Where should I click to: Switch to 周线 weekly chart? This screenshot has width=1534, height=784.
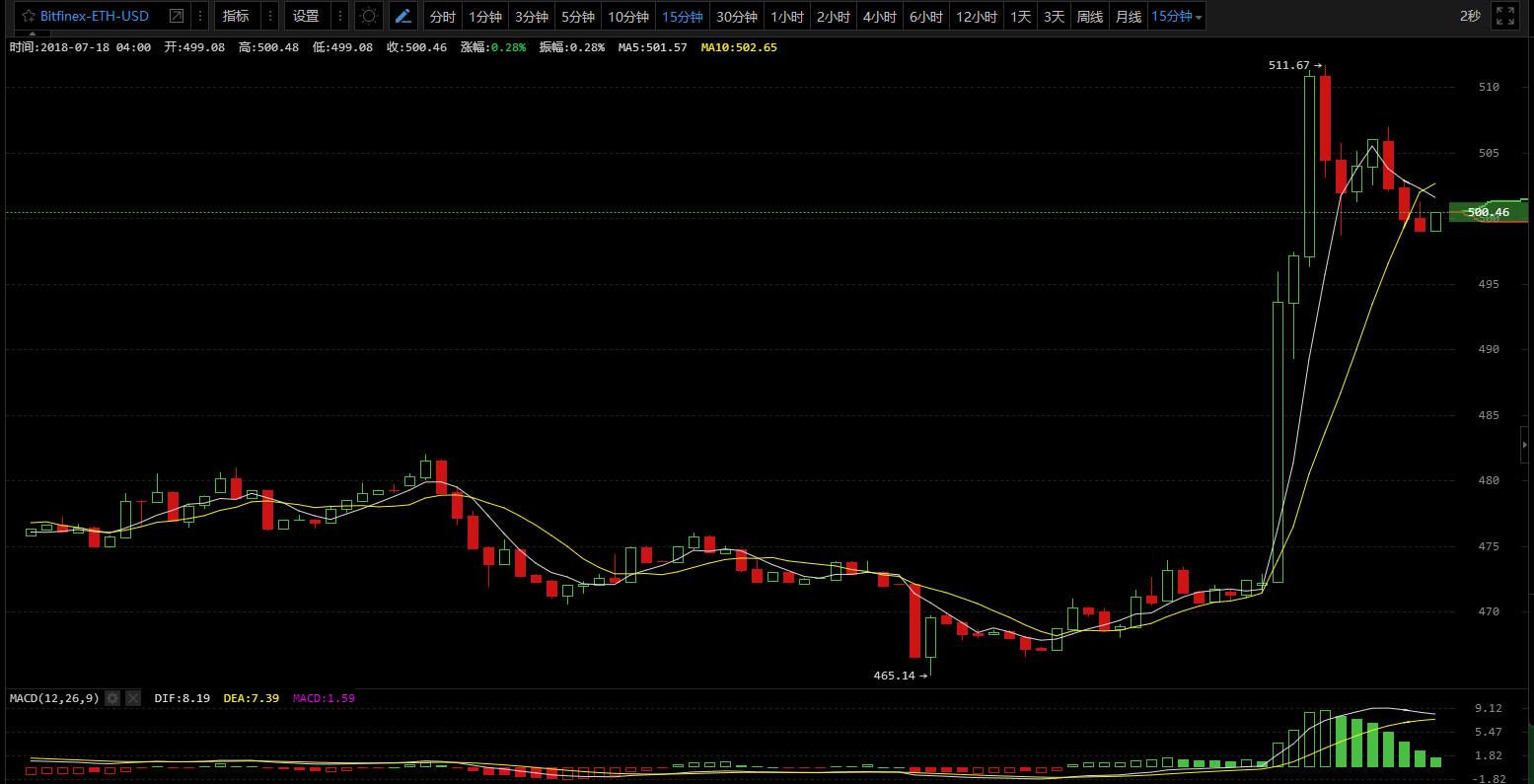click(1090, 16)
